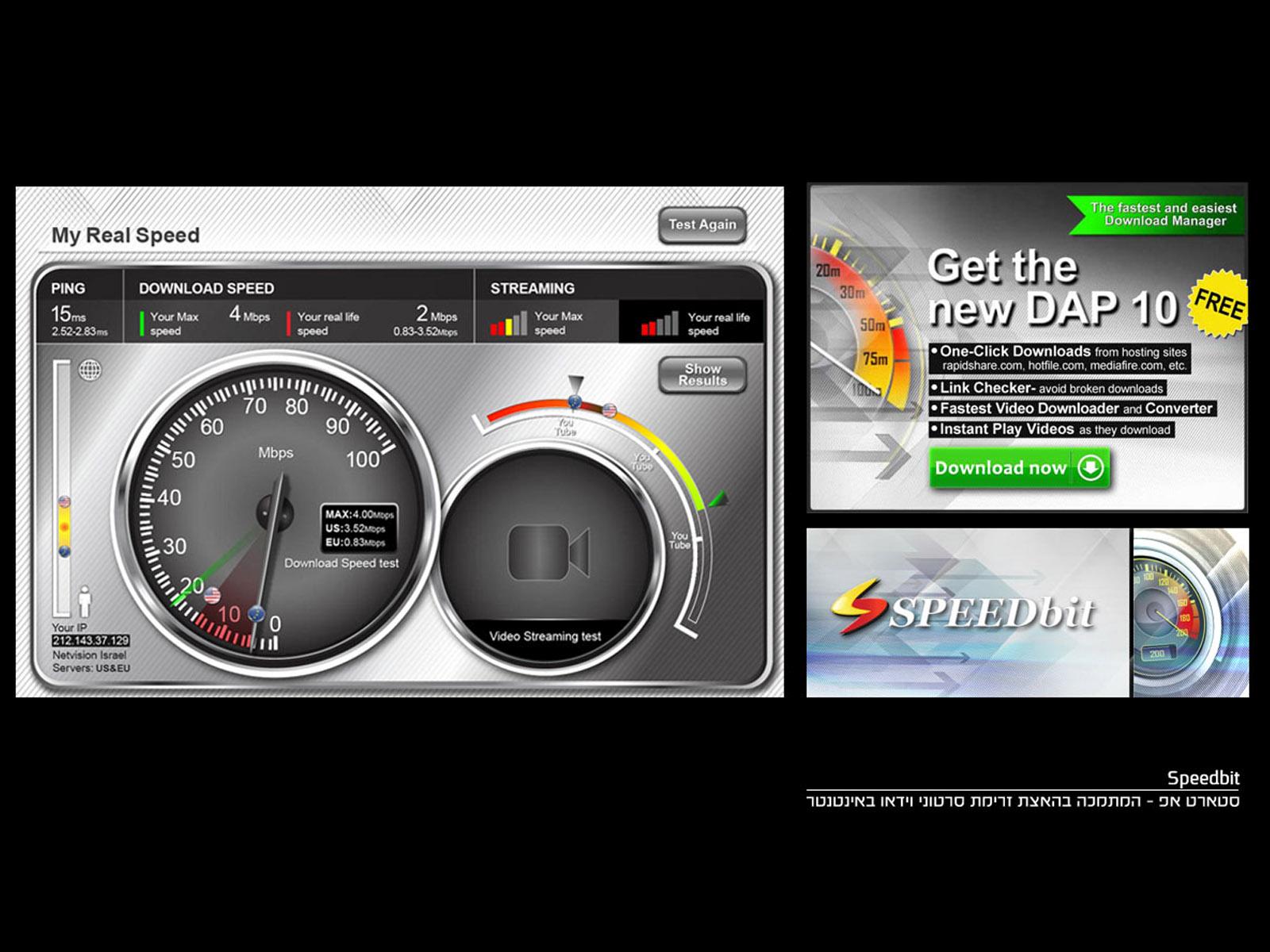Click the EU globe marker on the streaming arc

575,401
